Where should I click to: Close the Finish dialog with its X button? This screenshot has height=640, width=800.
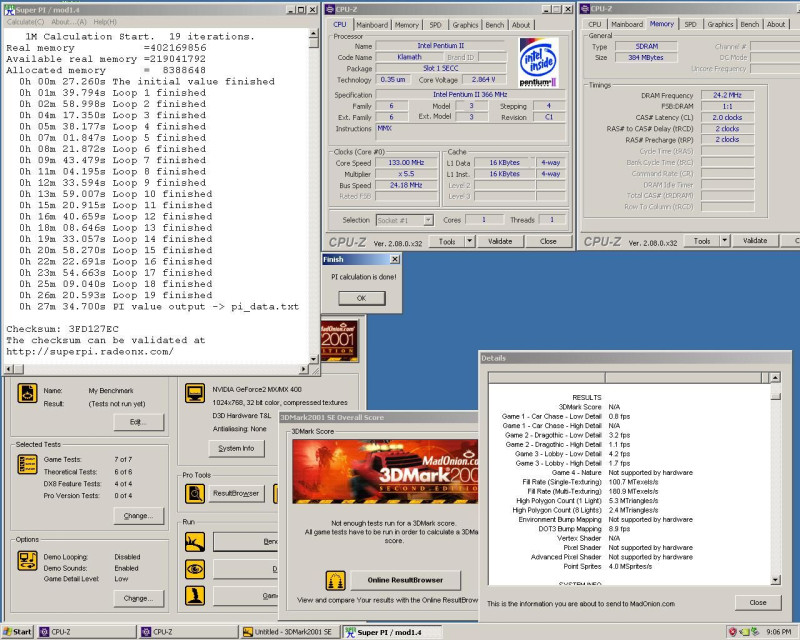pyautogui.click(x=394, y=259)
